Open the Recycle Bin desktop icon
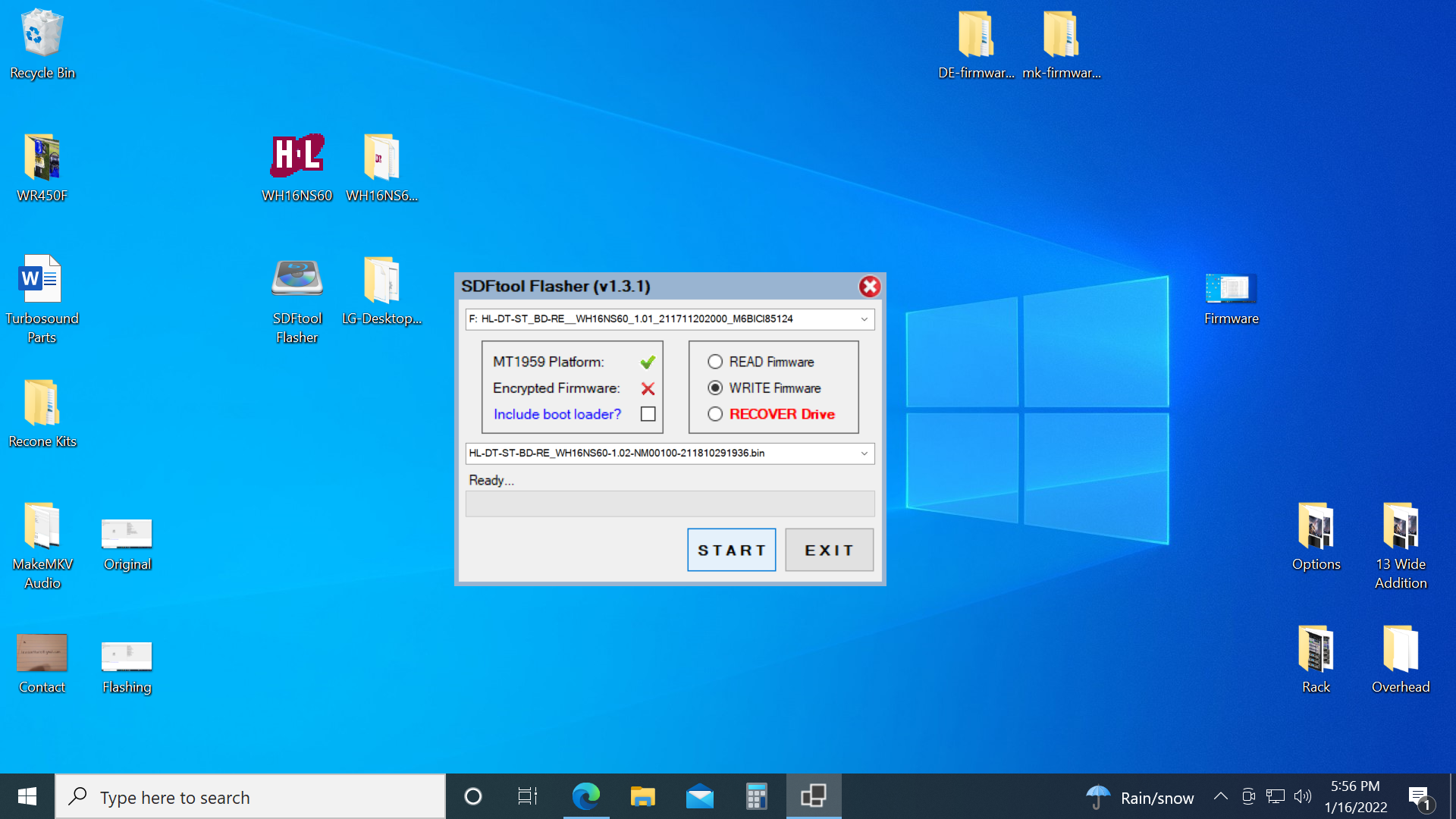Viewport: 1456px width, 819px height. 42,44
